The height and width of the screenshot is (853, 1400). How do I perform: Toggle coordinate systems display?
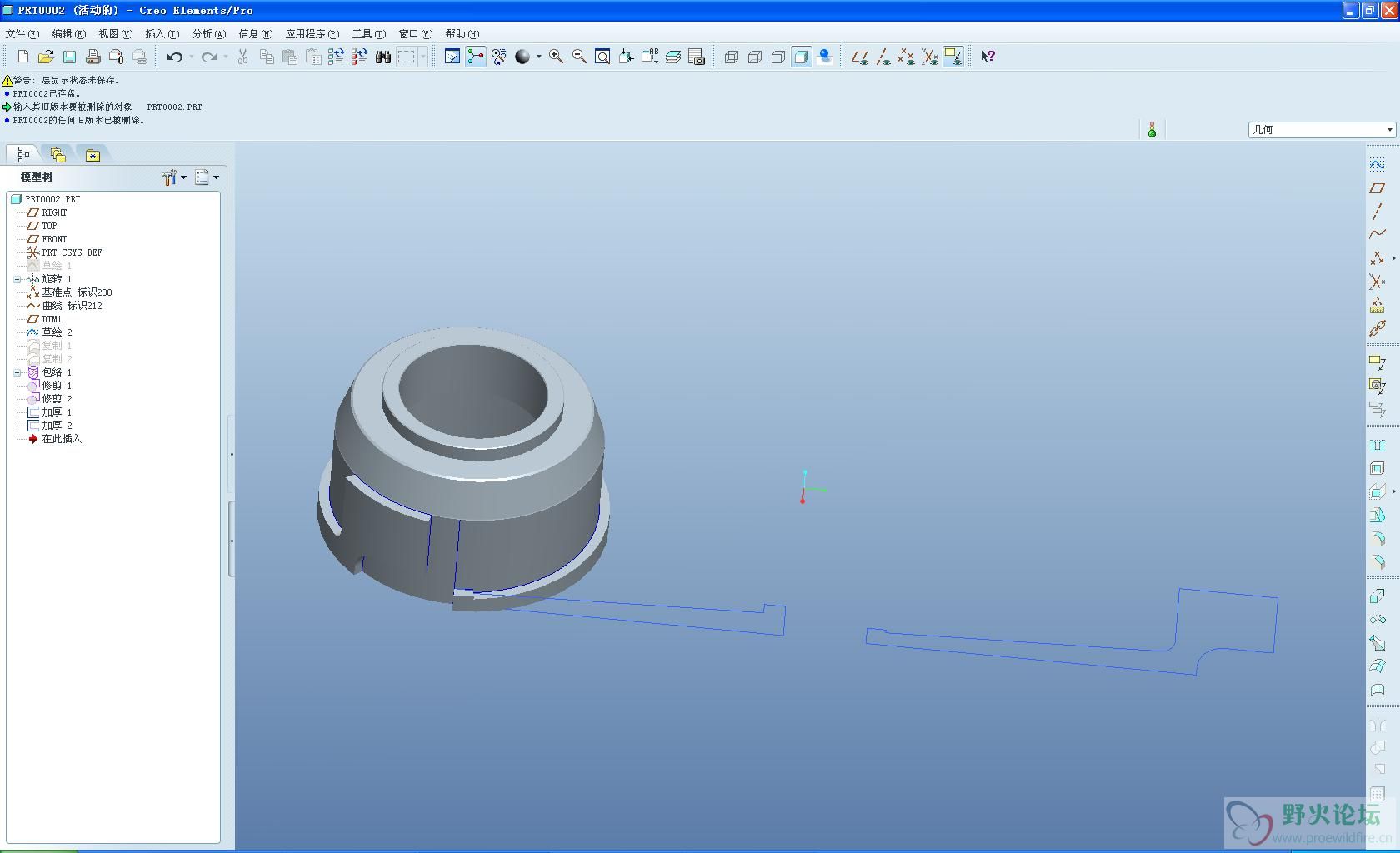929,57
